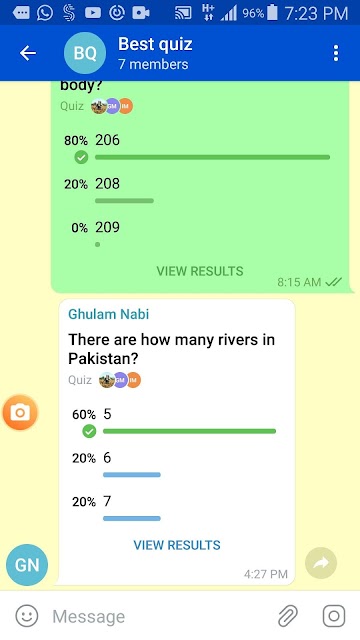Focus the Message input field
This screenshot has height=640, width=360.
[159, 616]
